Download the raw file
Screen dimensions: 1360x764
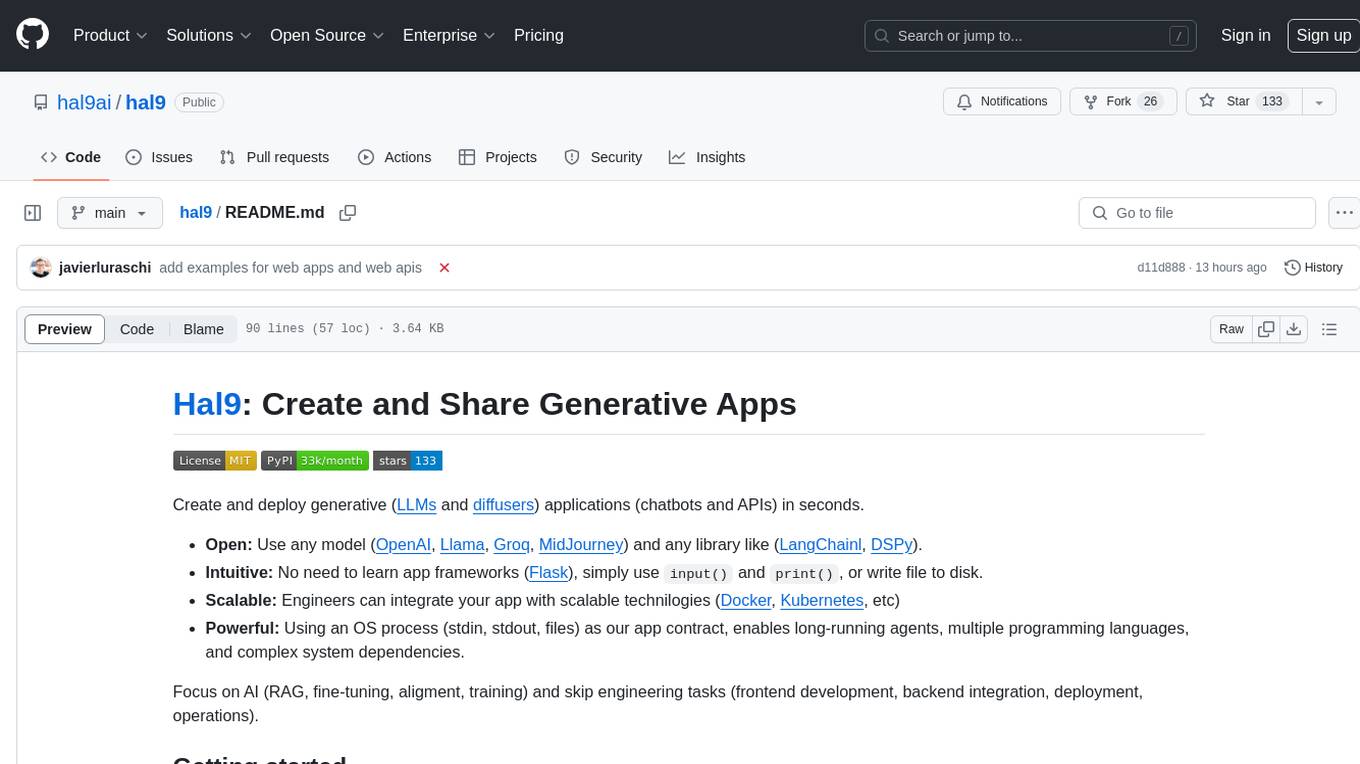1293,329
